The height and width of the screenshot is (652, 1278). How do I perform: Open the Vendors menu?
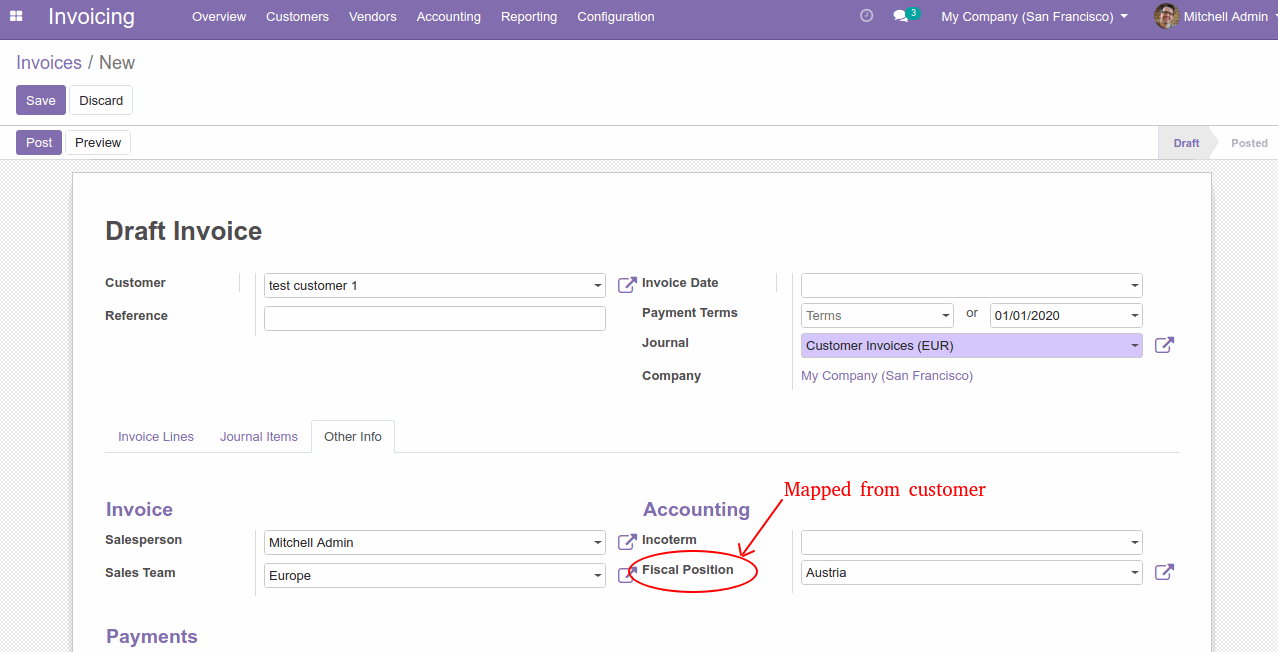pos(373,17)
